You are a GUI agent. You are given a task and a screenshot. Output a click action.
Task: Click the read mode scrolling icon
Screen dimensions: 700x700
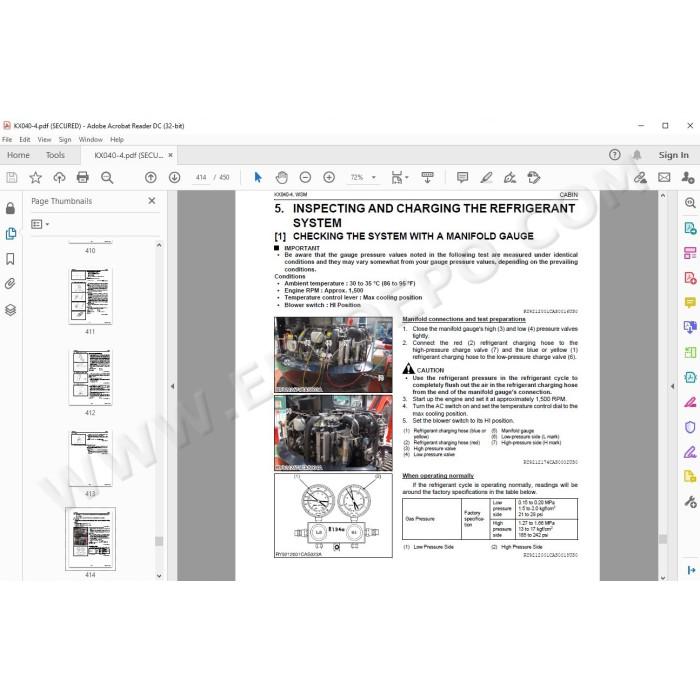(427, 177)
